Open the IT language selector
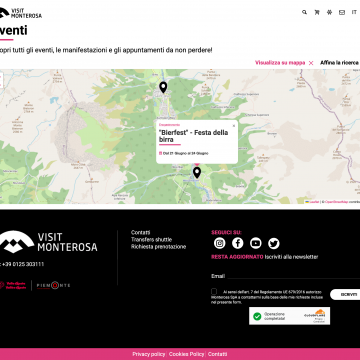 [x=354, y=12]
